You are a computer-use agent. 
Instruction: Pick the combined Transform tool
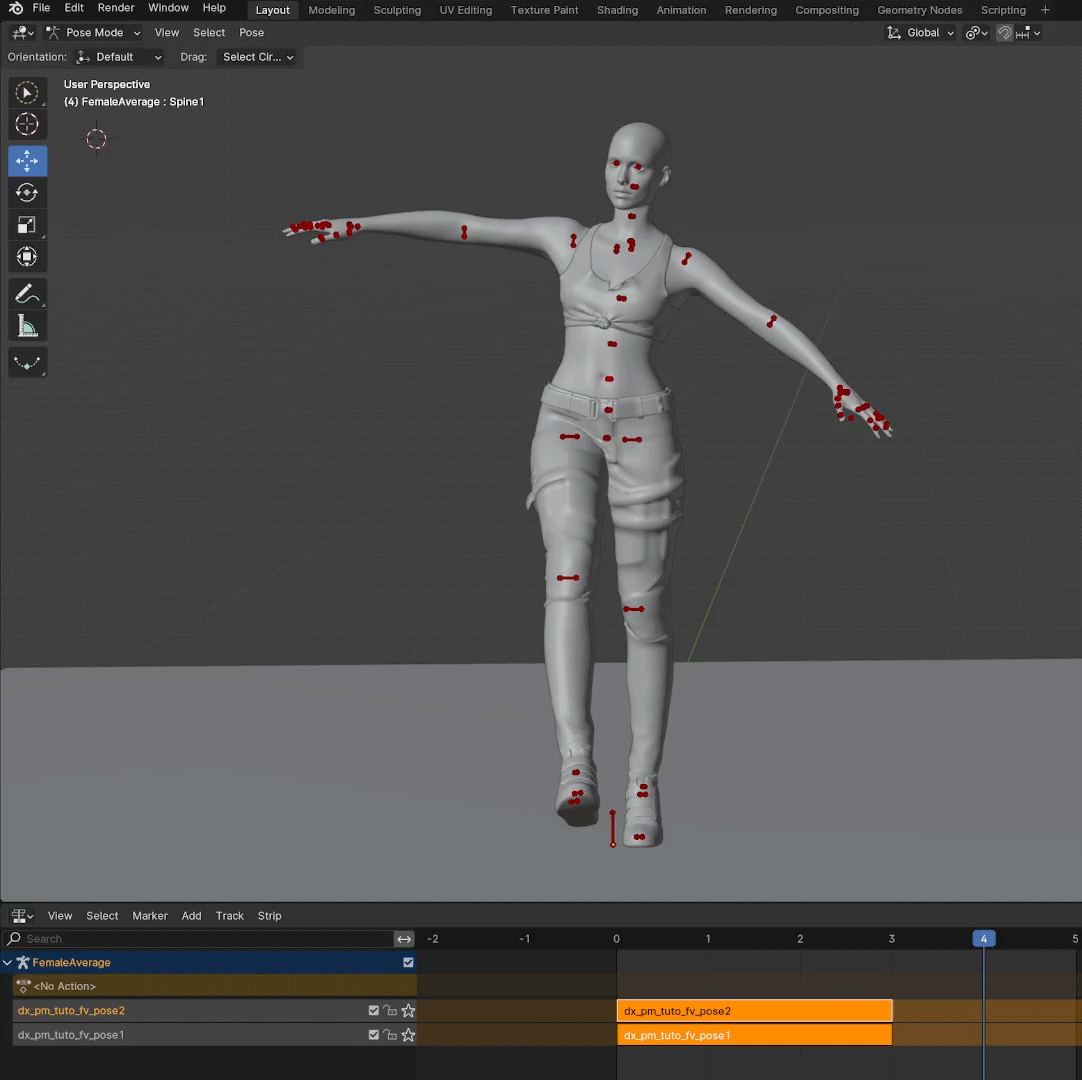coord(27,257)
